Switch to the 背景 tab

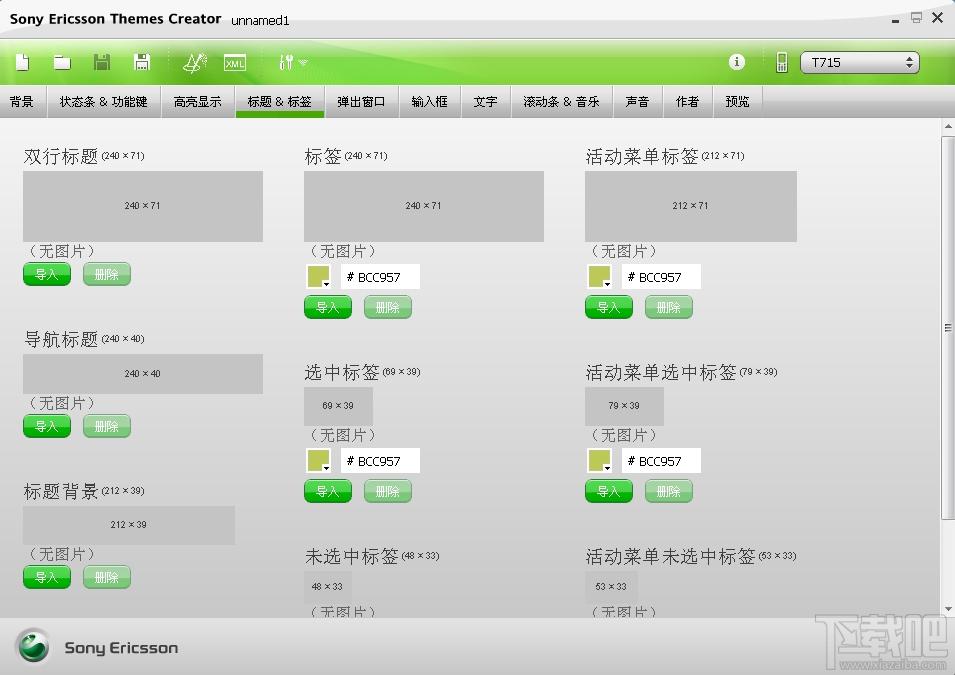[x=22, y=102]
